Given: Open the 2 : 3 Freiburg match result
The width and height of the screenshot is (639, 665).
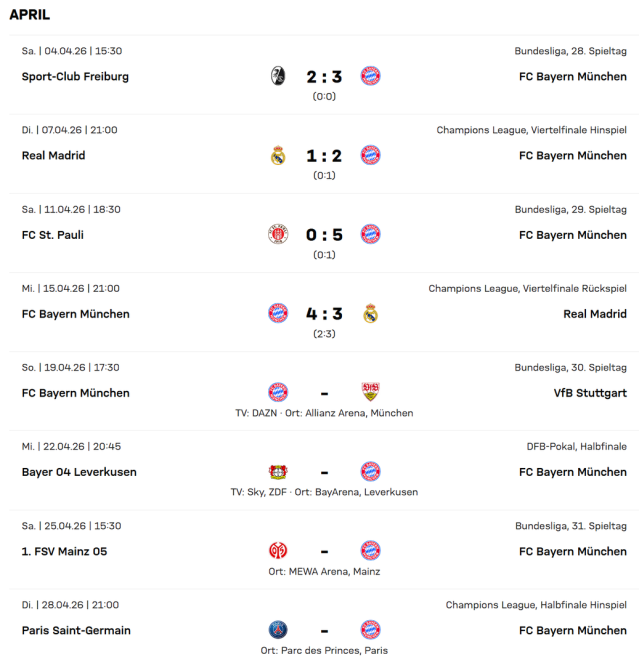Looking at the screenshot, I should [324, 76].
